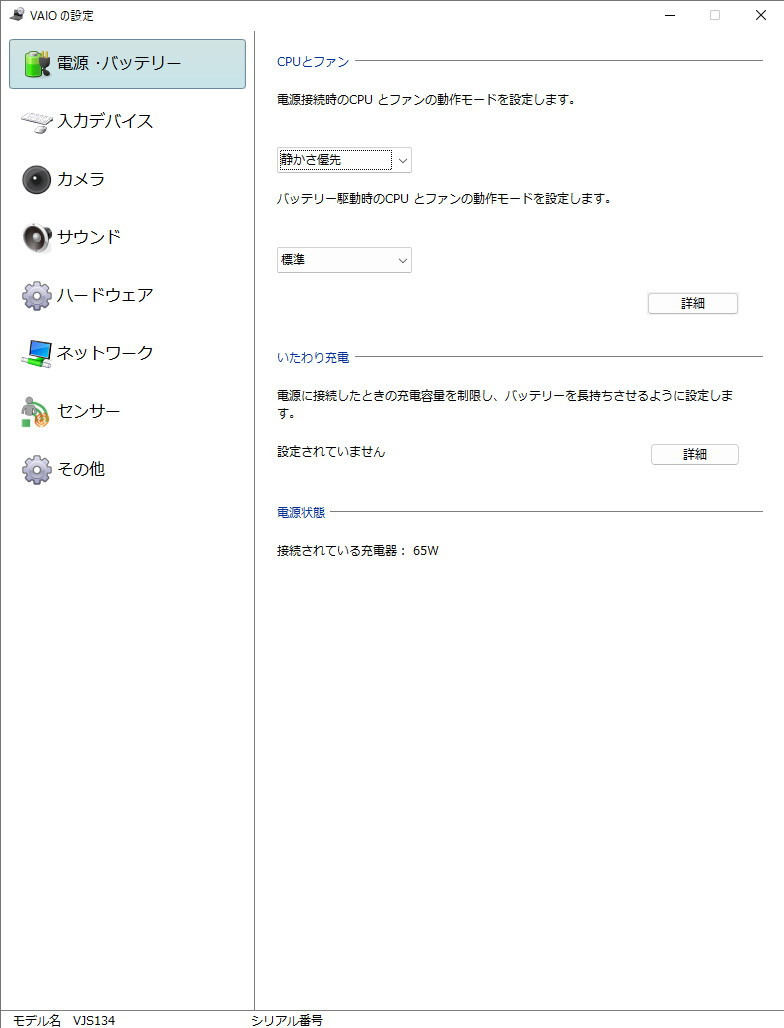Click the CPUとファン section heading

(x=313, y=62)
